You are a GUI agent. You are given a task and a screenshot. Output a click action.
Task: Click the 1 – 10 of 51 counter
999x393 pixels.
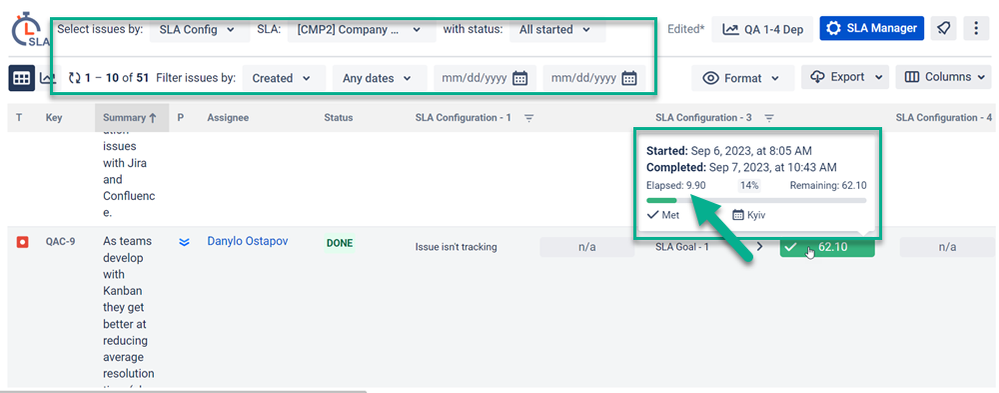pos(117,78)
